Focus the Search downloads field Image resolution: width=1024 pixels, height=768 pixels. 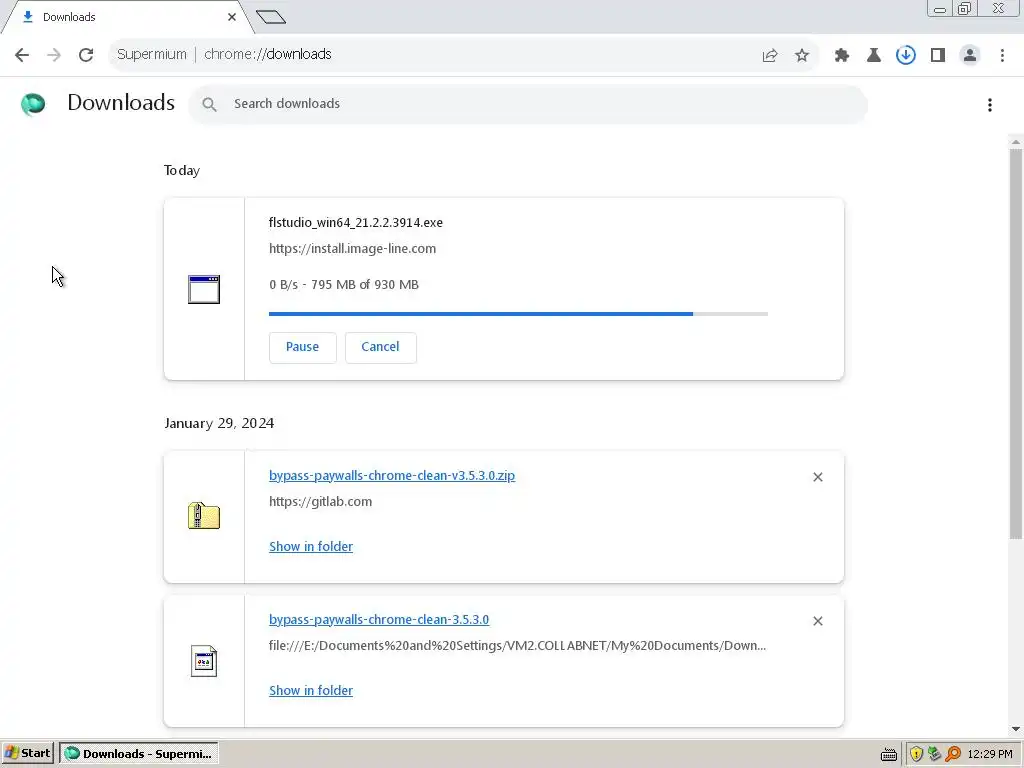click(x=528, y=104)
